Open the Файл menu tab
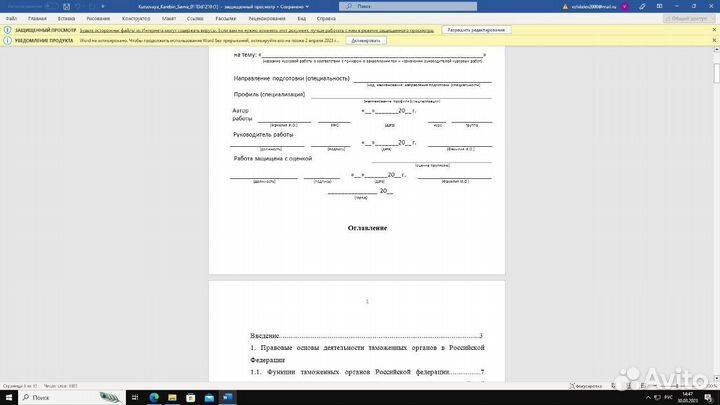The height and width of the screenshot is (405, 720). coord(11,18)
